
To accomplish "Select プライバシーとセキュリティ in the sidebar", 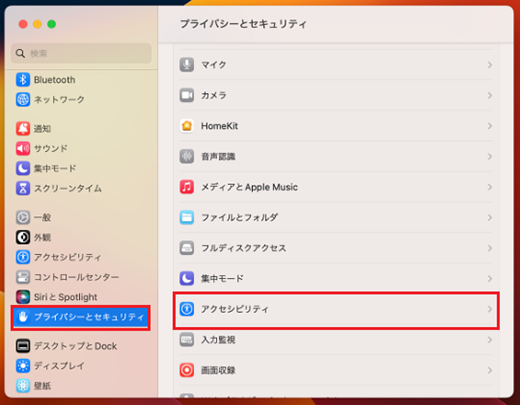I will click(81, 317).
